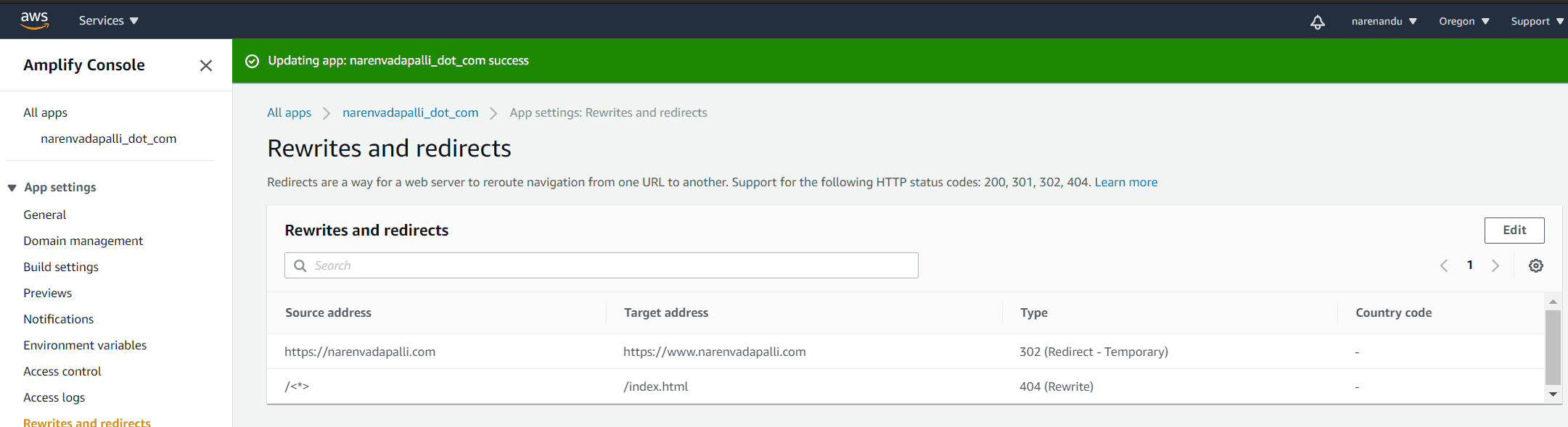Open the notifications bell icon
The height and width of the screenshot is (427, 1568).
(x=1318, y=22)
